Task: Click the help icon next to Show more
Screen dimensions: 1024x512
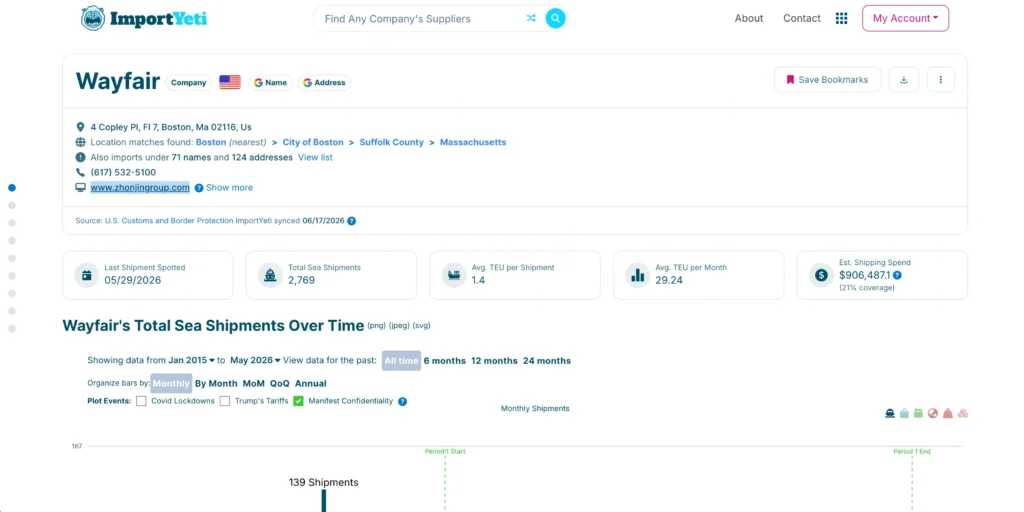Action: coord(199,188)
